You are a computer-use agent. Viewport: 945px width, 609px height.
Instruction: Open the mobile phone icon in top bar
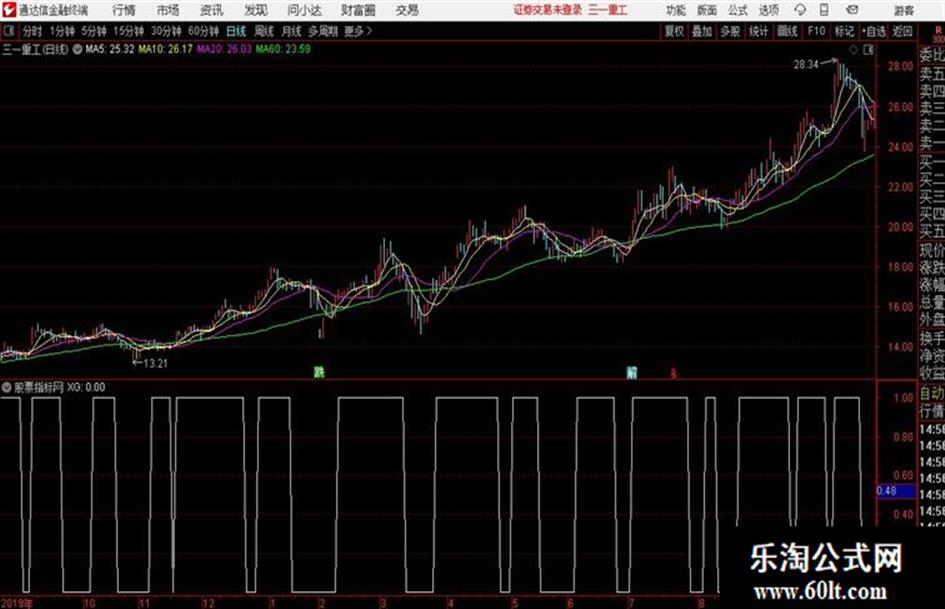pyautogui.click(x=824, y=10)
